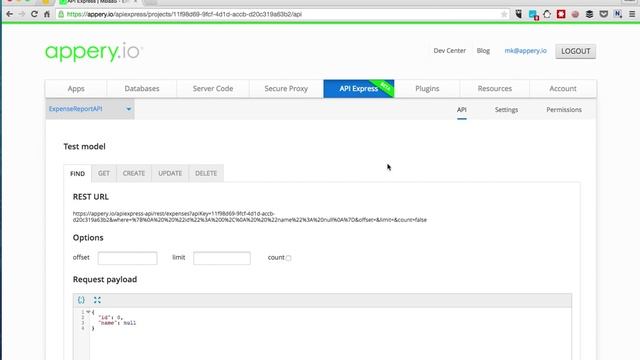640x360 pixels.
Task: Open the Blog link
Action: pyautogui.click(x=483, y=51)
